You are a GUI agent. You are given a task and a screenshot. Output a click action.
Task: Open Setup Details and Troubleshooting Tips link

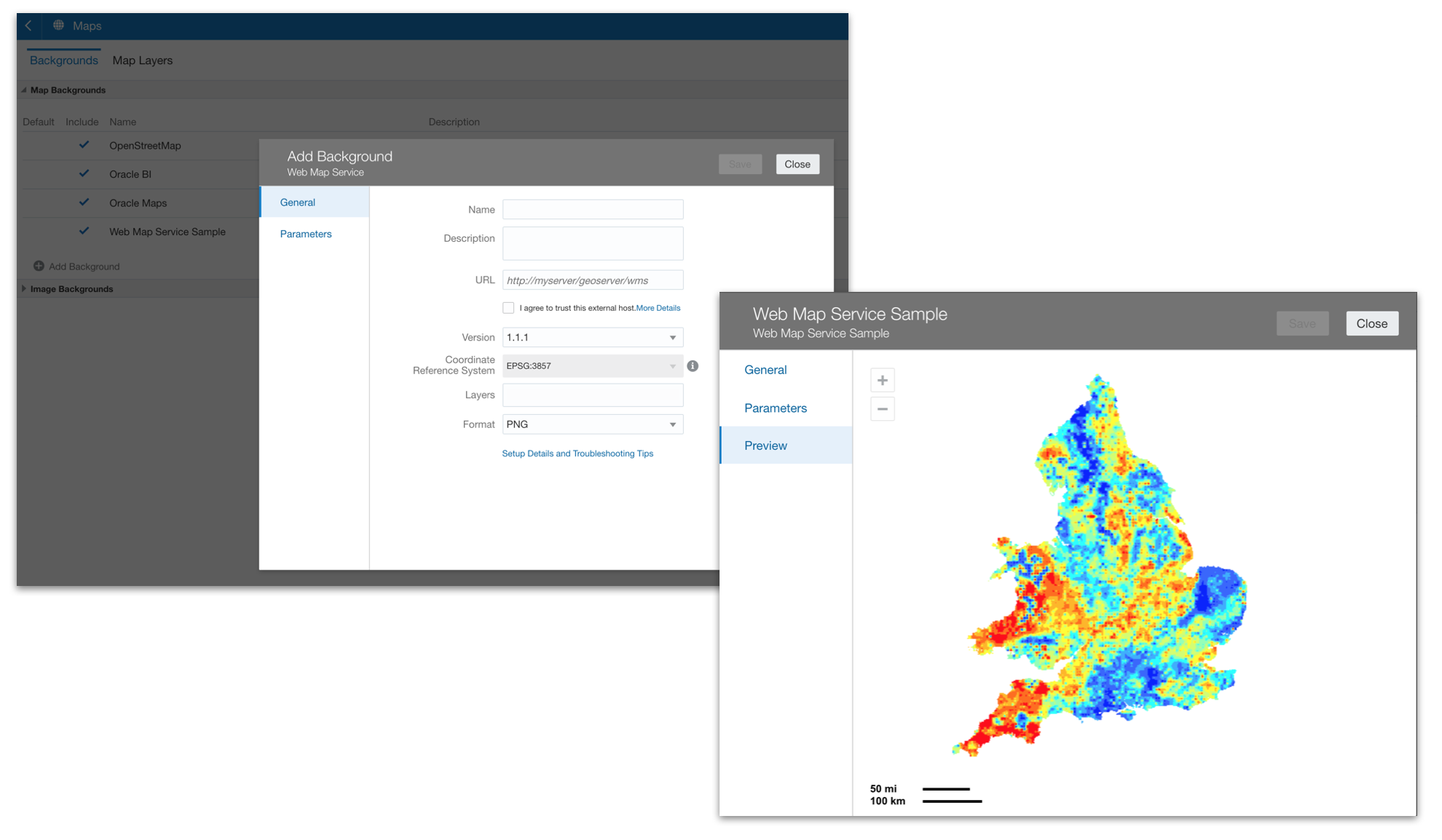[577, 453]
